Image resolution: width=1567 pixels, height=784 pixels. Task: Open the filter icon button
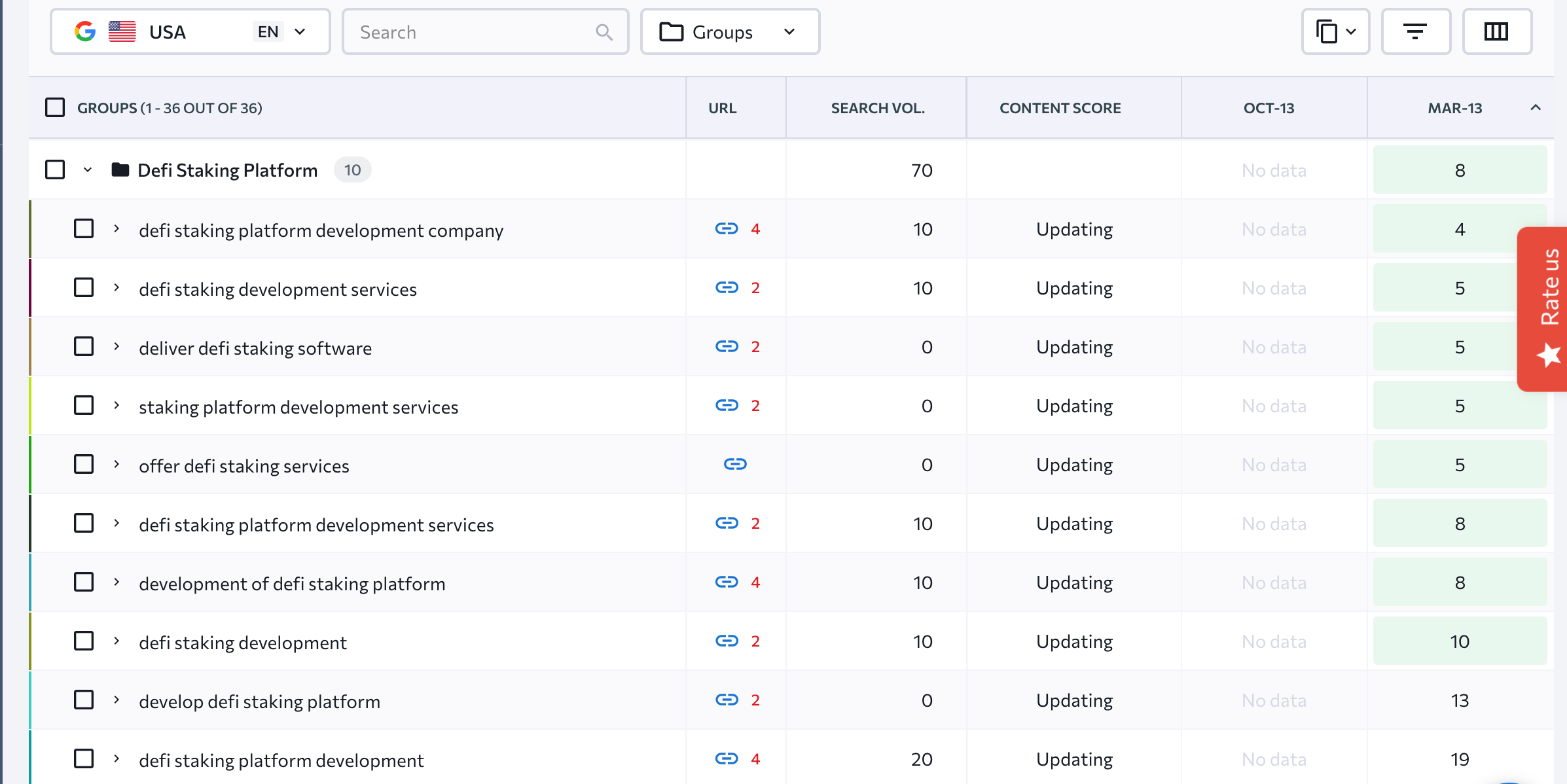[x=1416, y=31]
